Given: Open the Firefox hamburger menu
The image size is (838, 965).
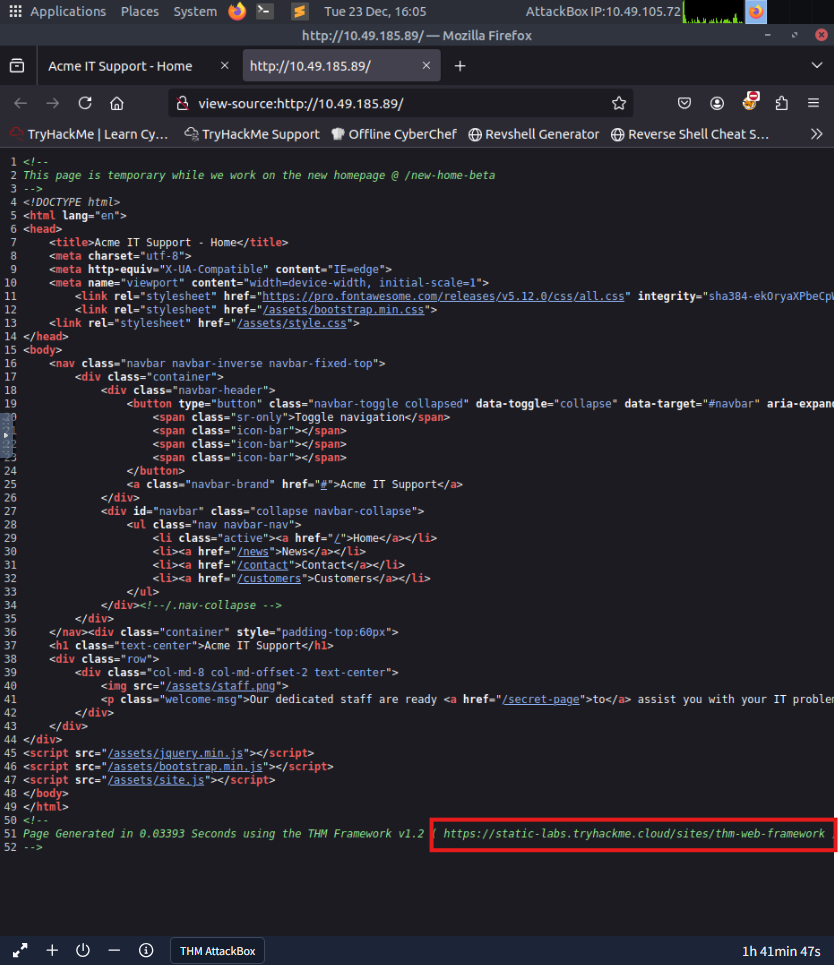Looking at the screenshot, I should click(x=813, y=103).
